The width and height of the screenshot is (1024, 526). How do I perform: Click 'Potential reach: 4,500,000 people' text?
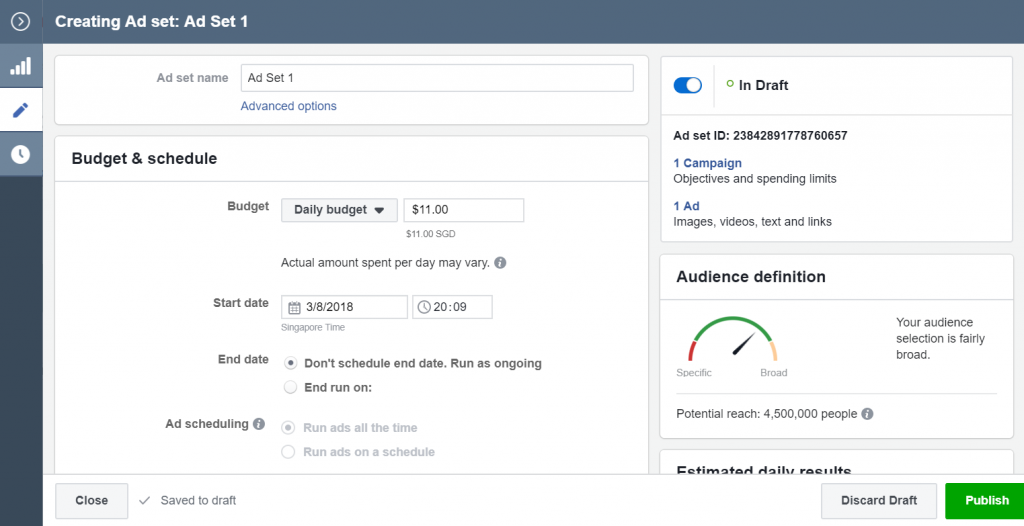point(767,414)
